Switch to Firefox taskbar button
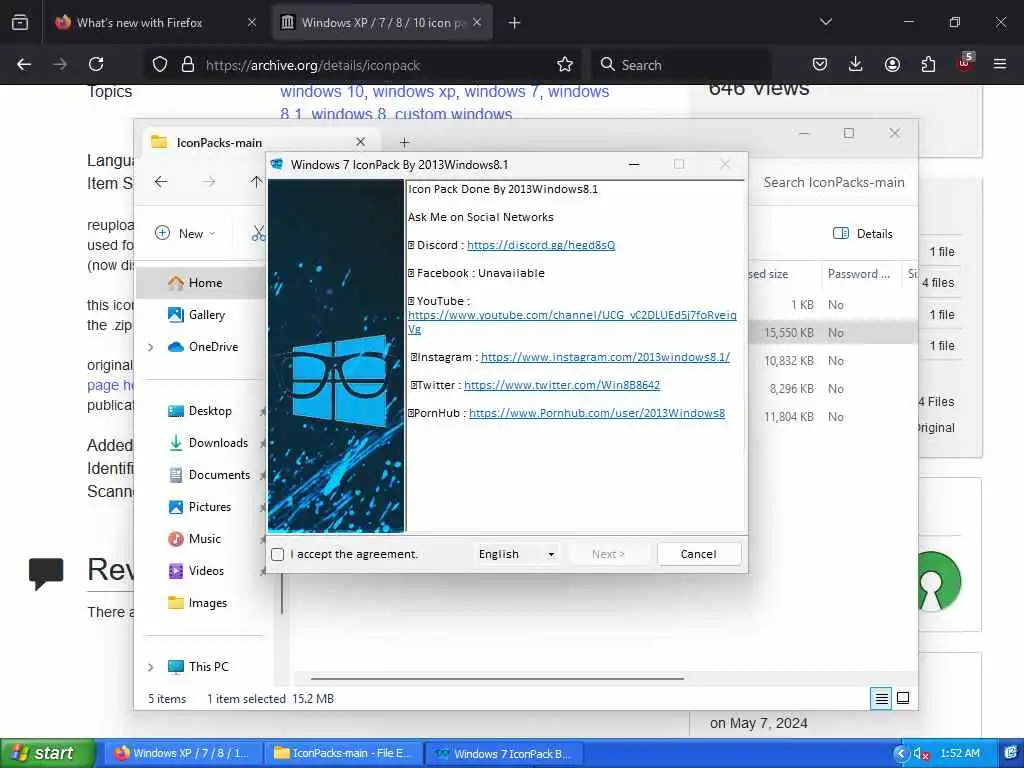This screenshot has height=768, width=1024. pos(184,753)
